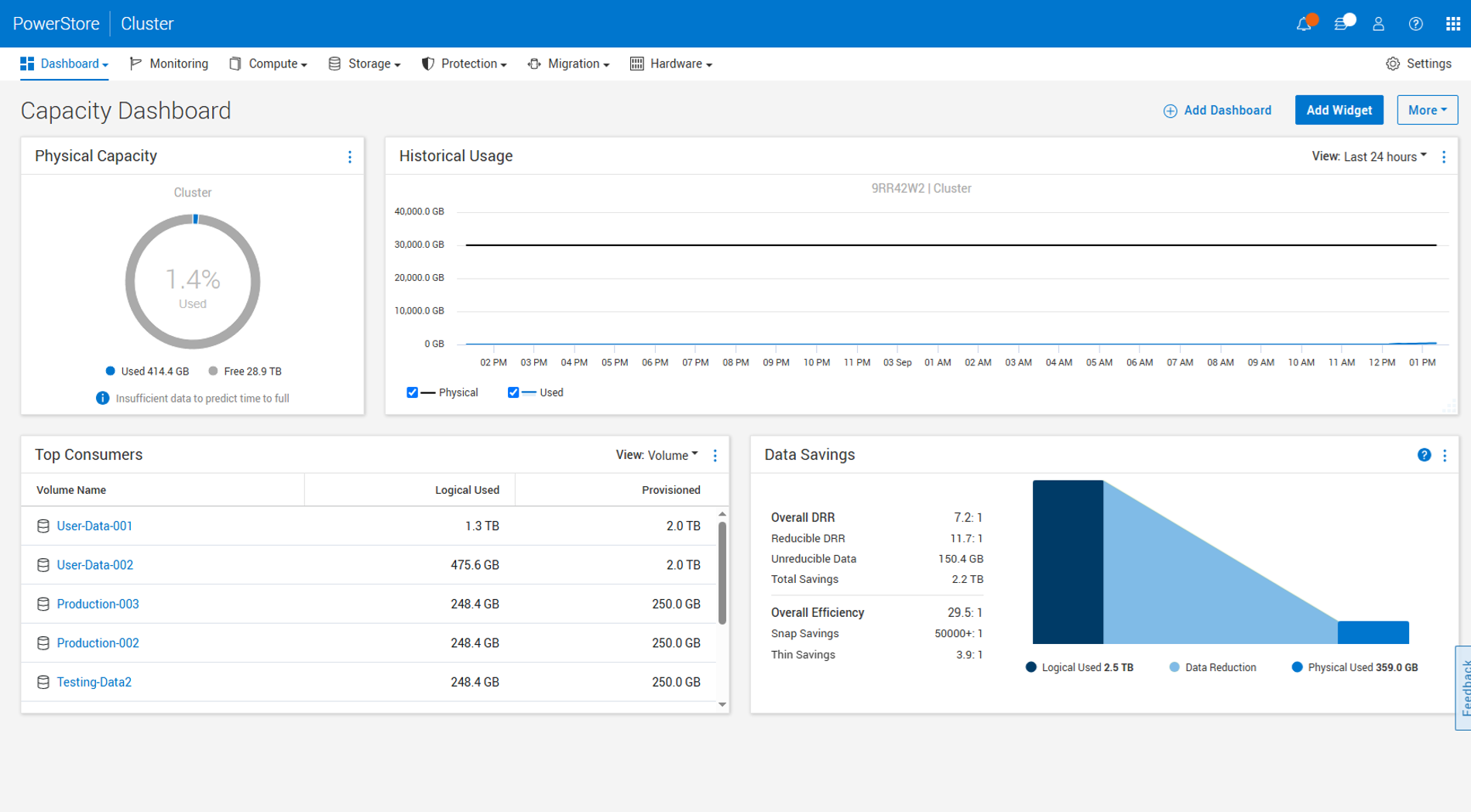The width and height of the screenshot is (1471, 812).
Task: Click the Add Widget button
Action: point(1339,110)
